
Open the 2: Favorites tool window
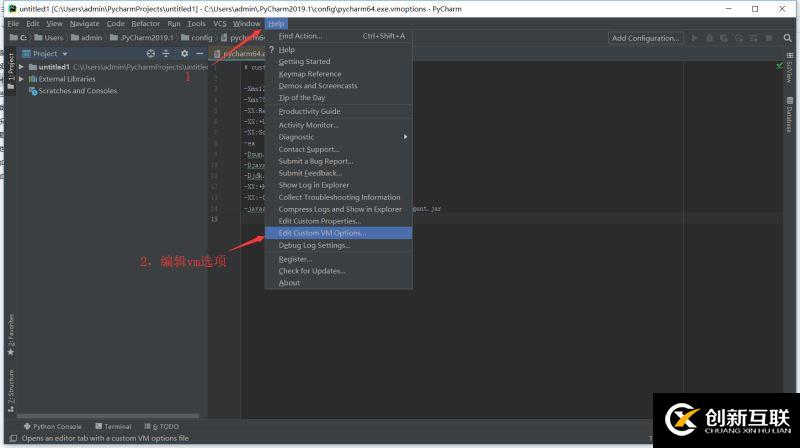(x=11, y=335)
